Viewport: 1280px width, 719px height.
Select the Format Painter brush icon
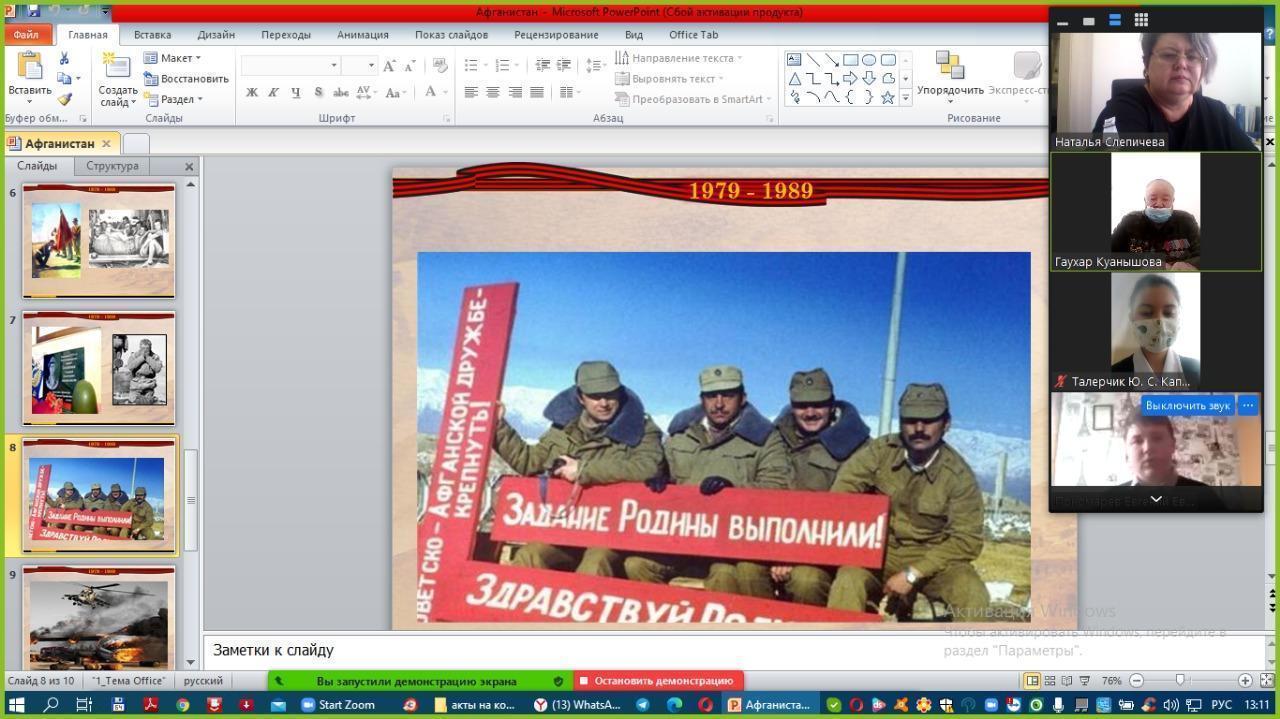click(65, 99)
